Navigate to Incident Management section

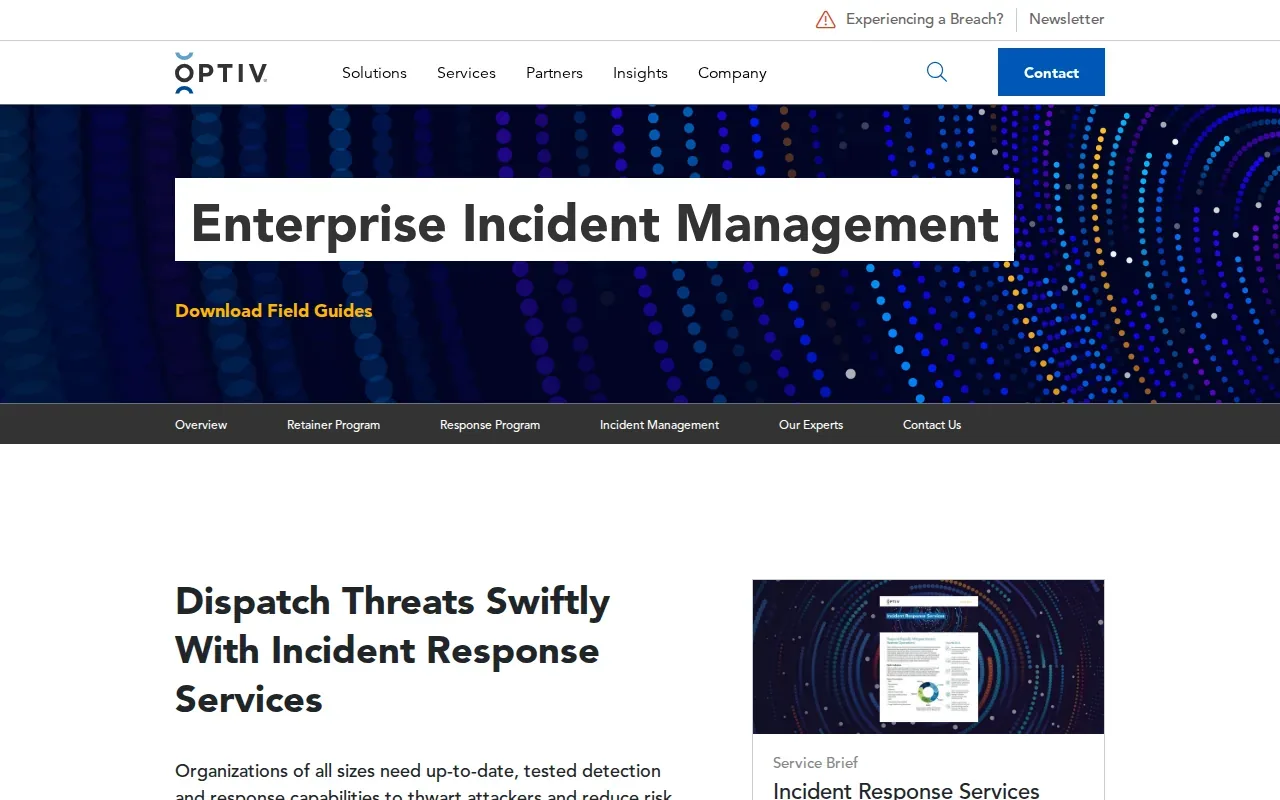[659, 425]
